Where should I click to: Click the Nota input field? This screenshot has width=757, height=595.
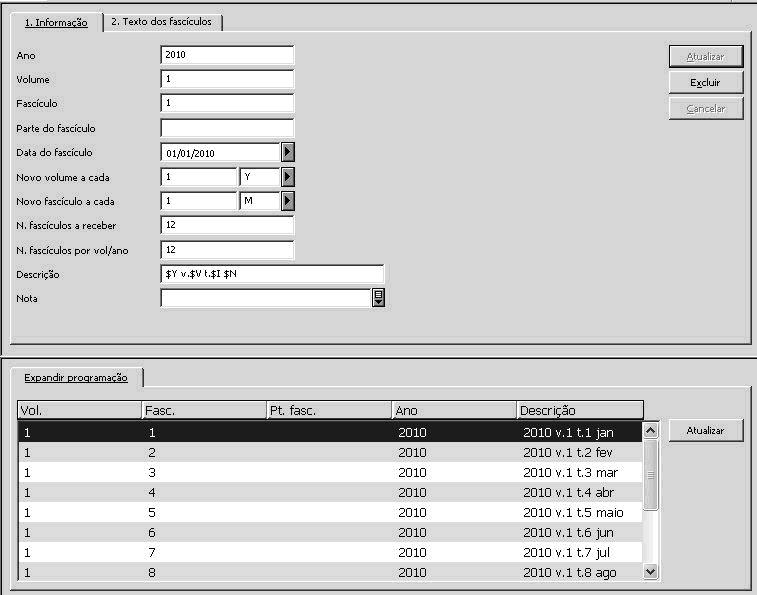pos(266,298)
